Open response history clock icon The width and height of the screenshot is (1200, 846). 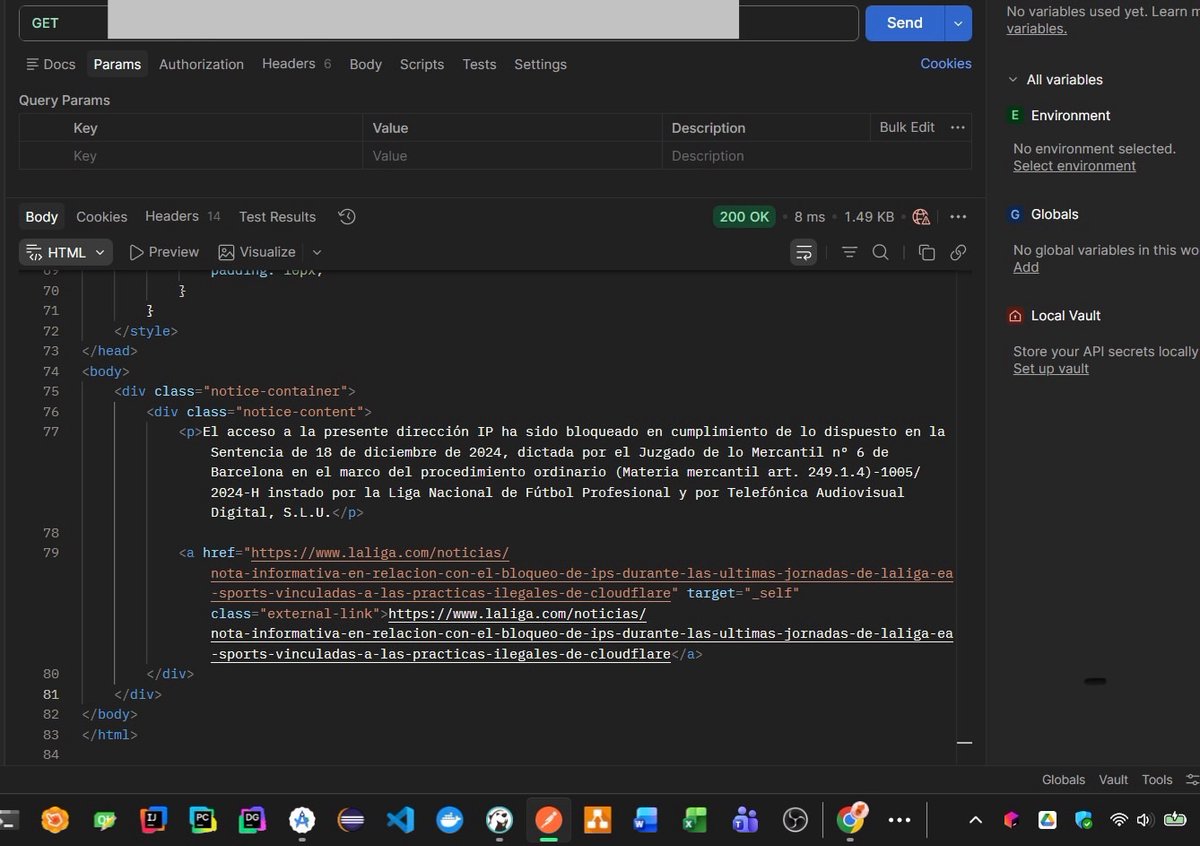click(x=347, y=217)
